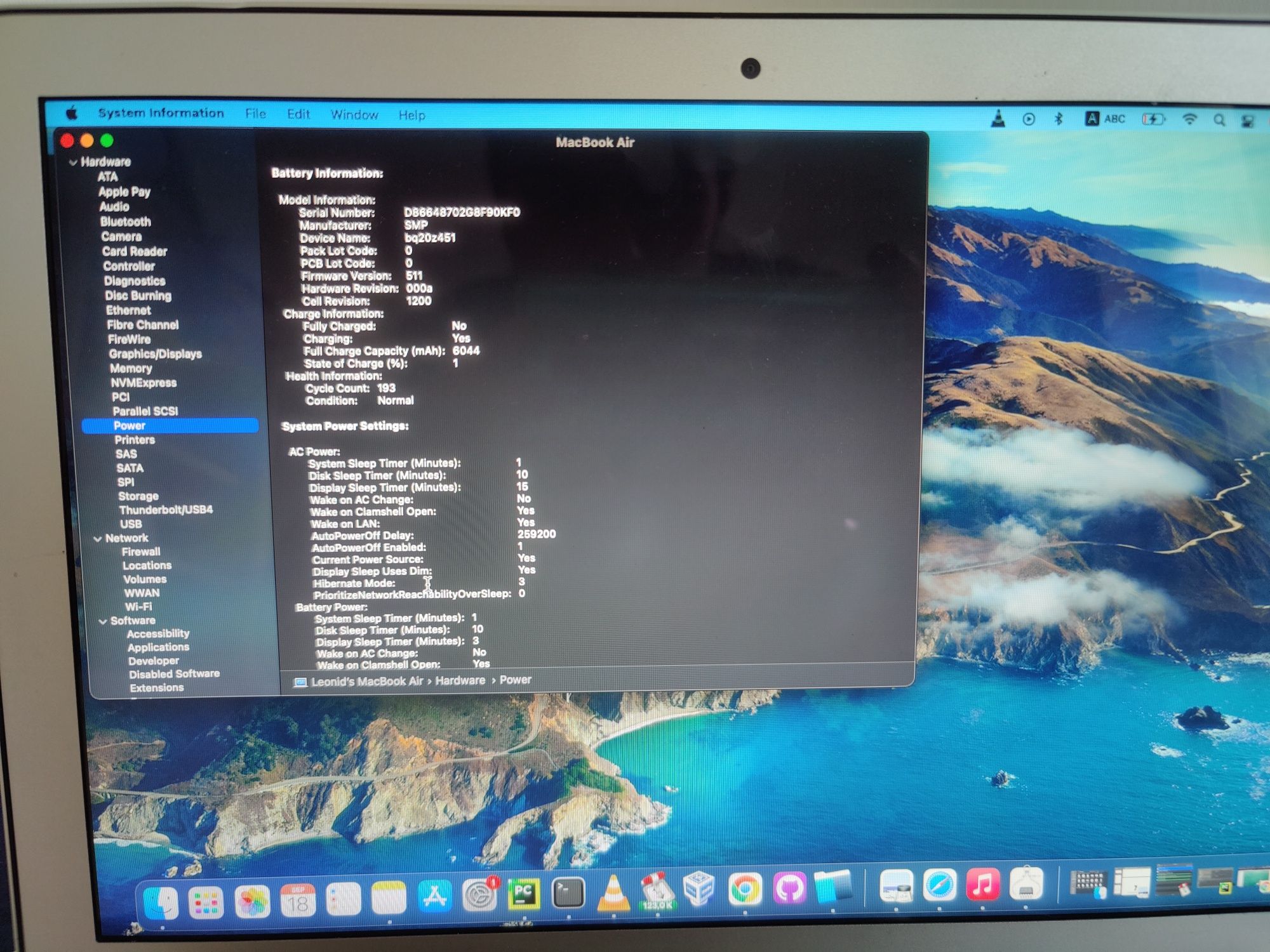The height and width of the screenshot is (952, 1270).
Task: Select Apple Pay in the sidebar
Action: (124, 192)
